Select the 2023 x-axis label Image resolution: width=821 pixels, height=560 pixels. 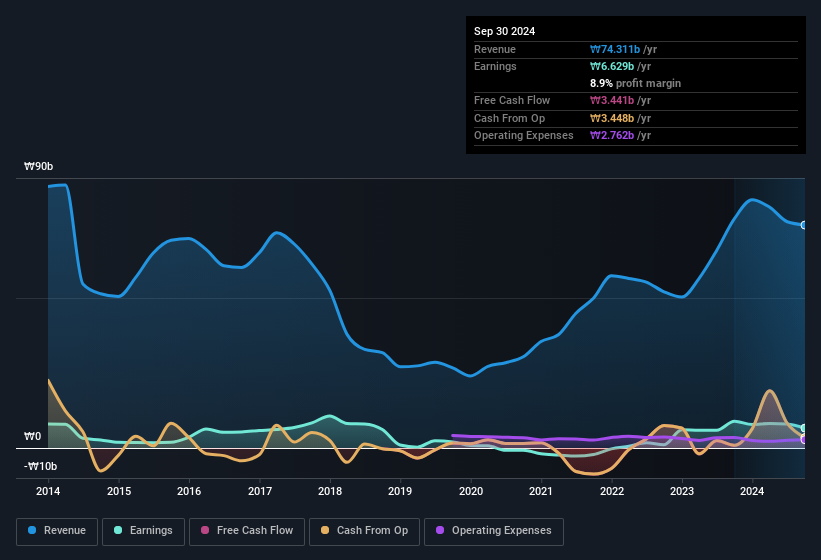point(682,491)
